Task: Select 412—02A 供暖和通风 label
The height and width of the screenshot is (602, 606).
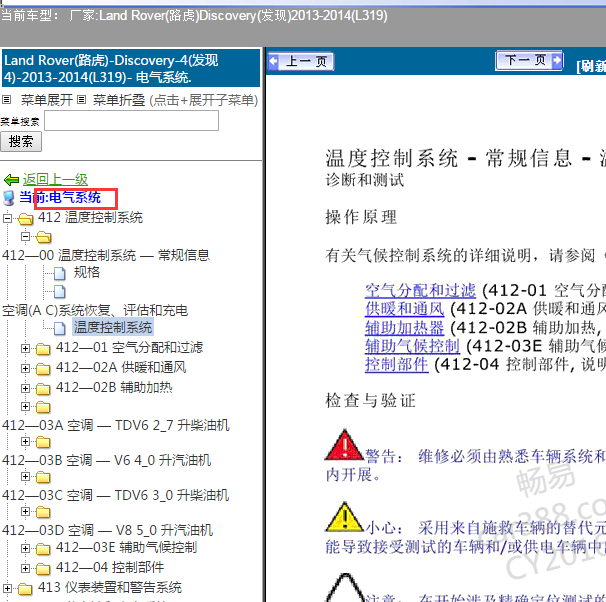Action: (x=121, y=367)
